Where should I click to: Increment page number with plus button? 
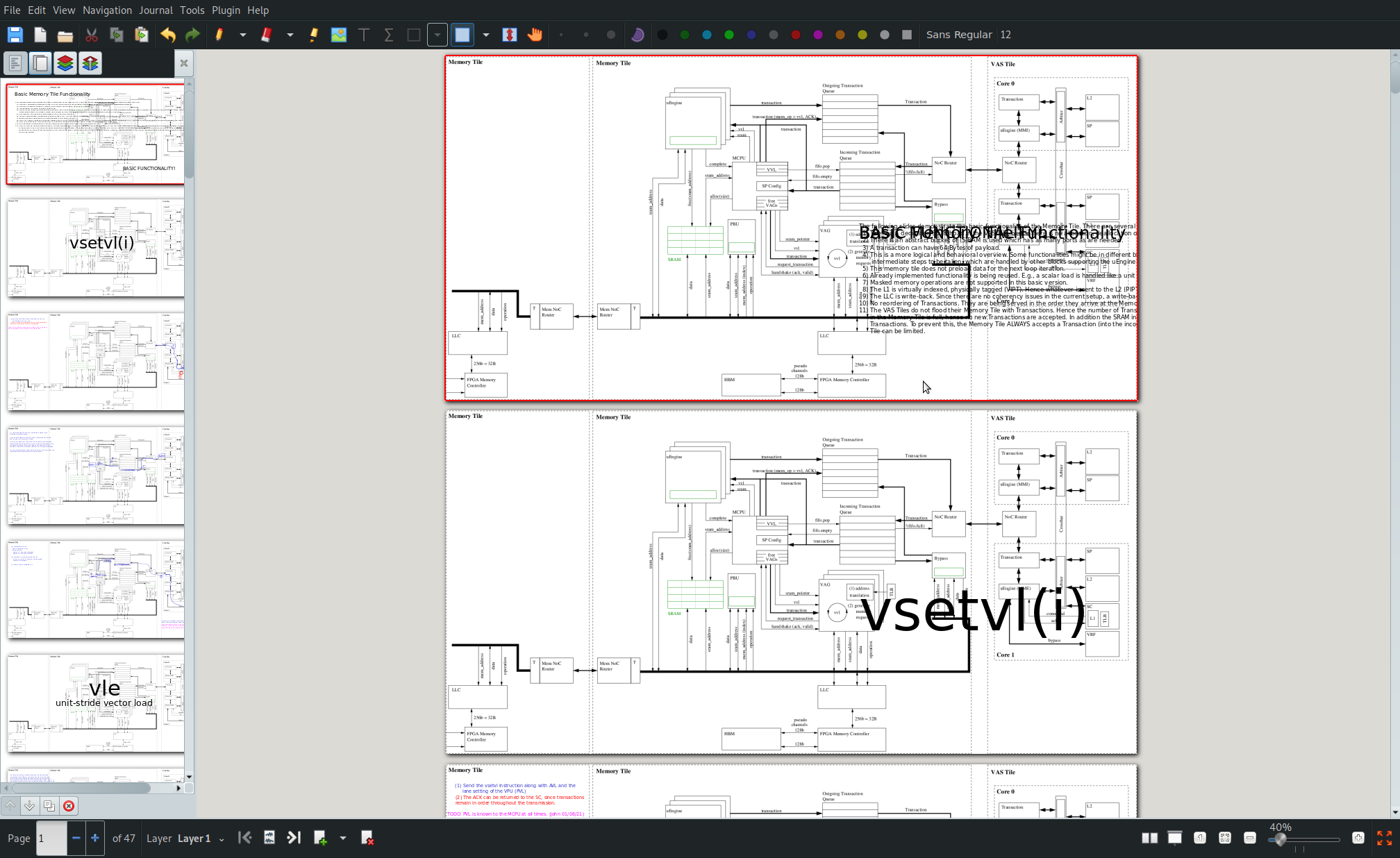[95, 838]
